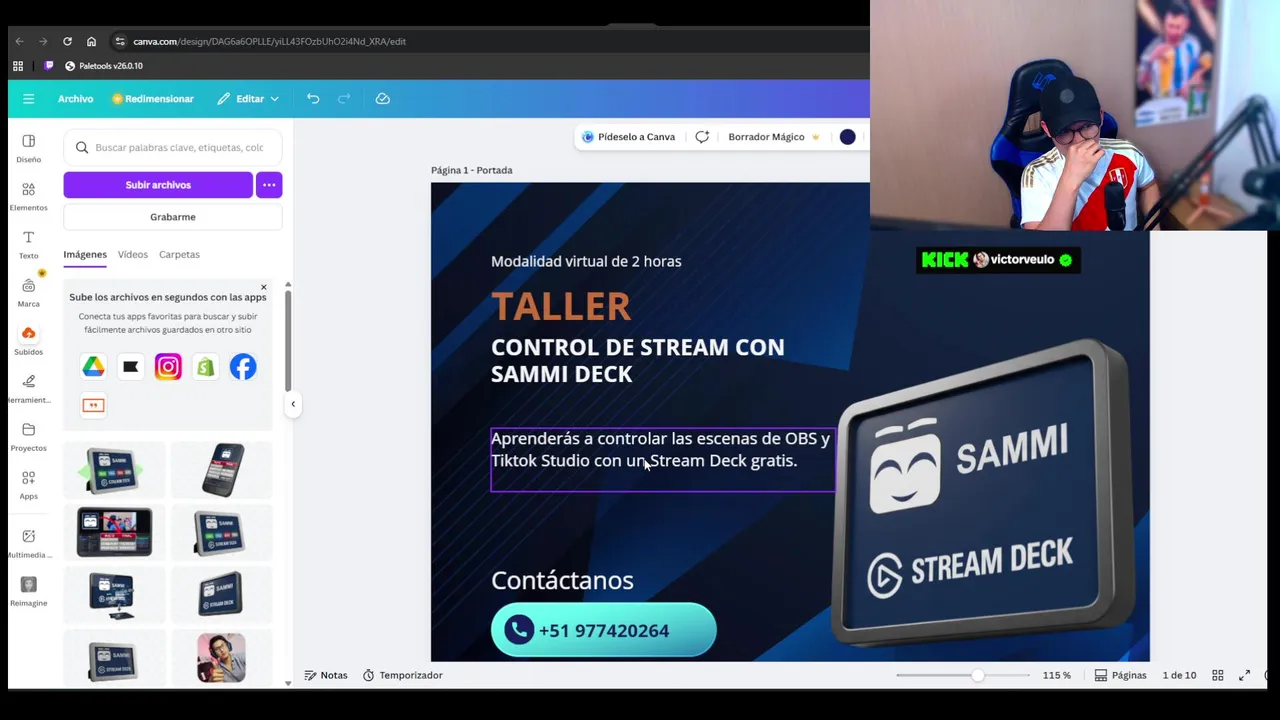
Task: Open the Marca brand panel
Action: pos(28,292)
